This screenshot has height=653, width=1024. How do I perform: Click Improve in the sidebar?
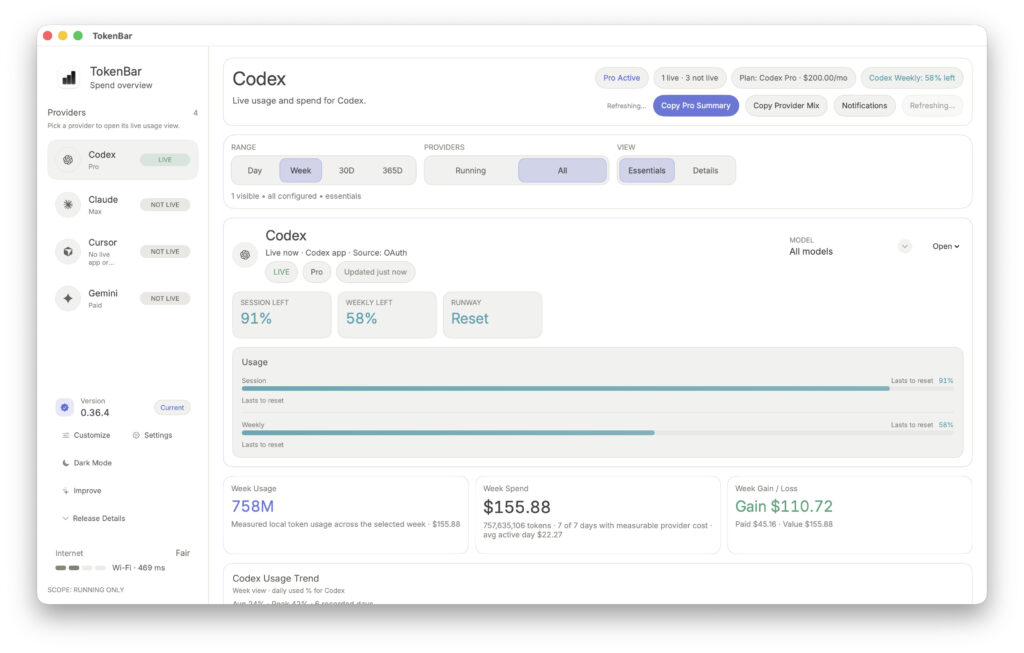click(x=82, y=491)
